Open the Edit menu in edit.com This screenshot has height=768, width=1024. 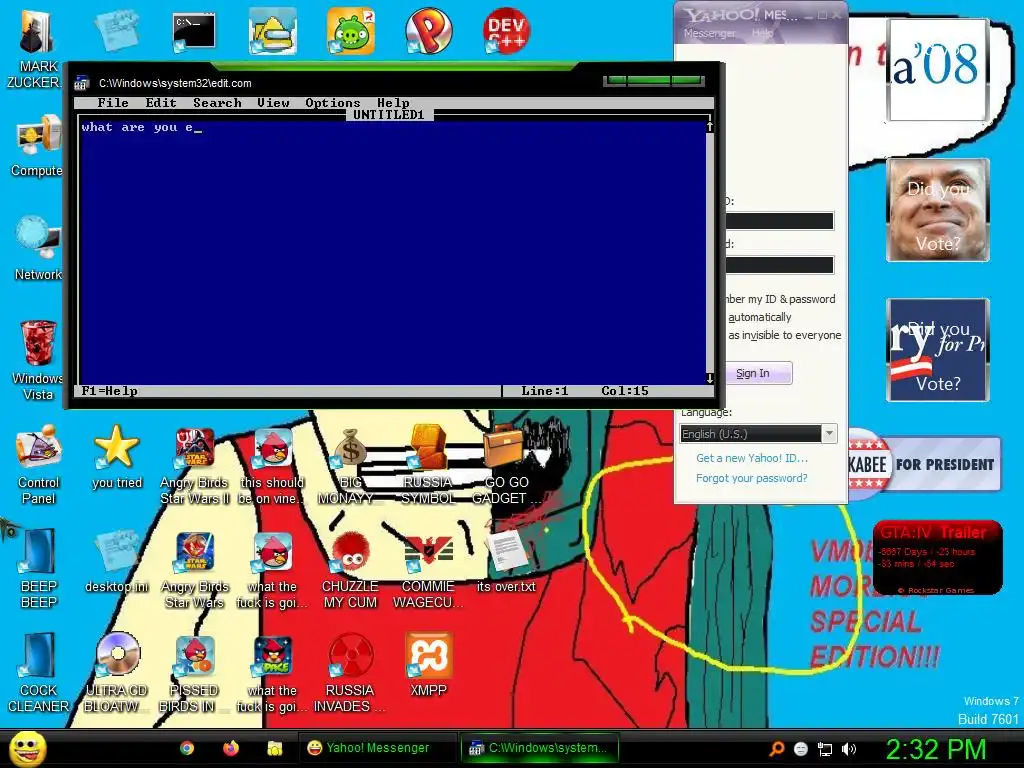[x=161, y=103]
